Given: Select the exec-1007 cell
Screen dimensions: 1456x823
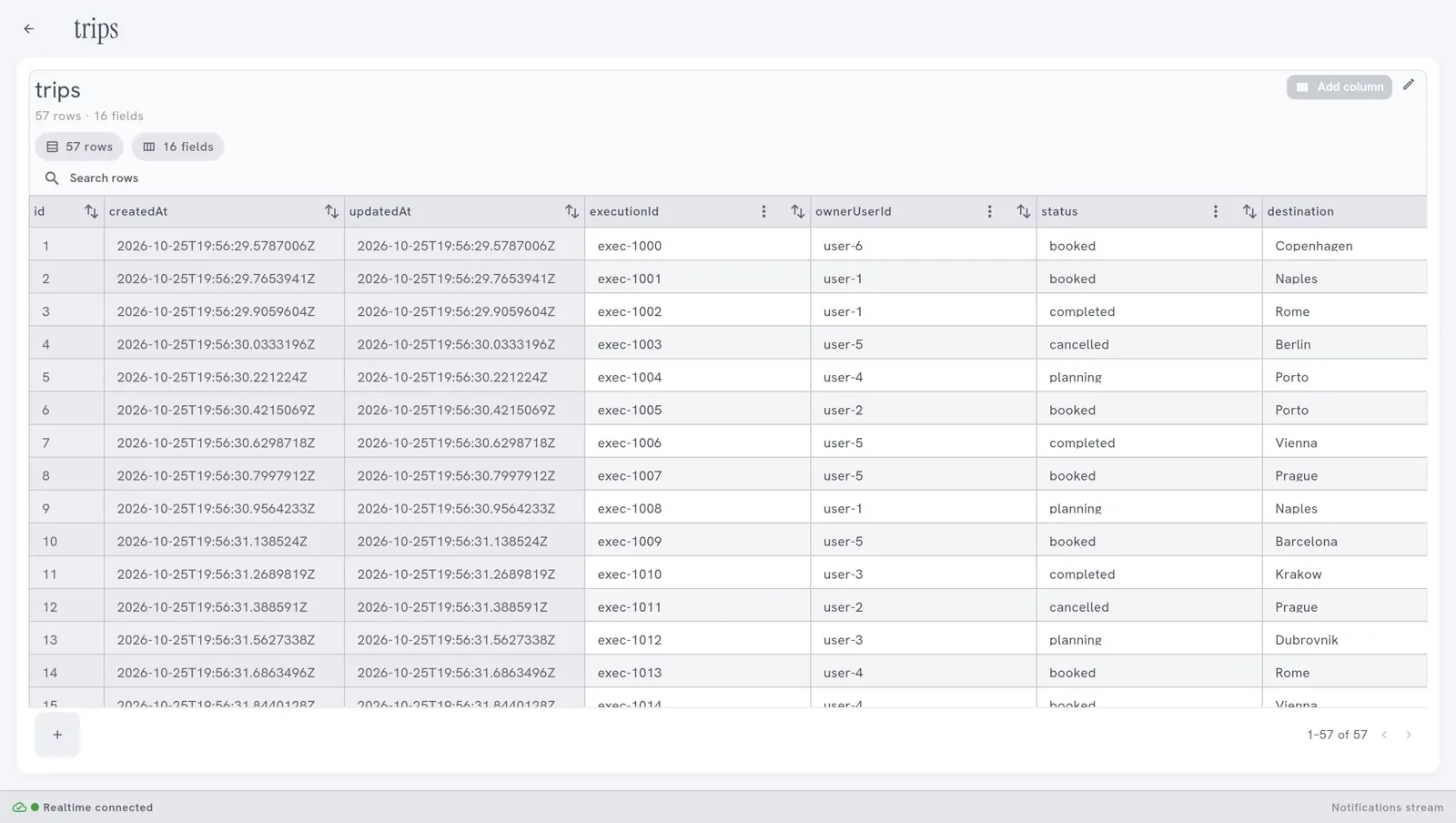Looking at the screenshot, I should (x=697, y=475).
